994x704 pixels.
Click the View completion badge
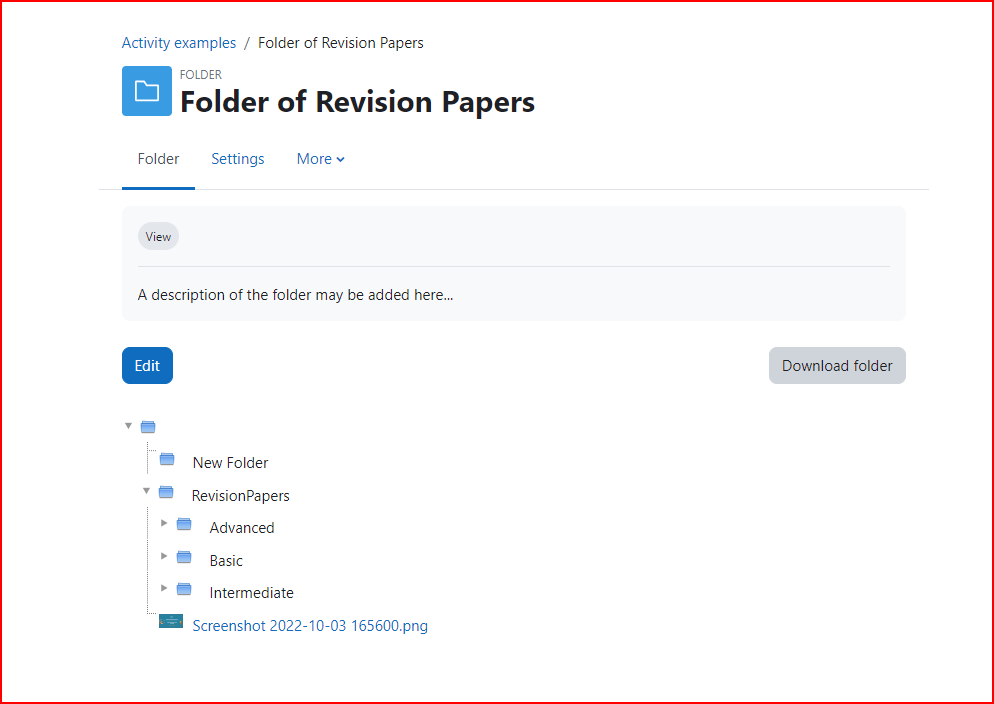click(158, 236)
